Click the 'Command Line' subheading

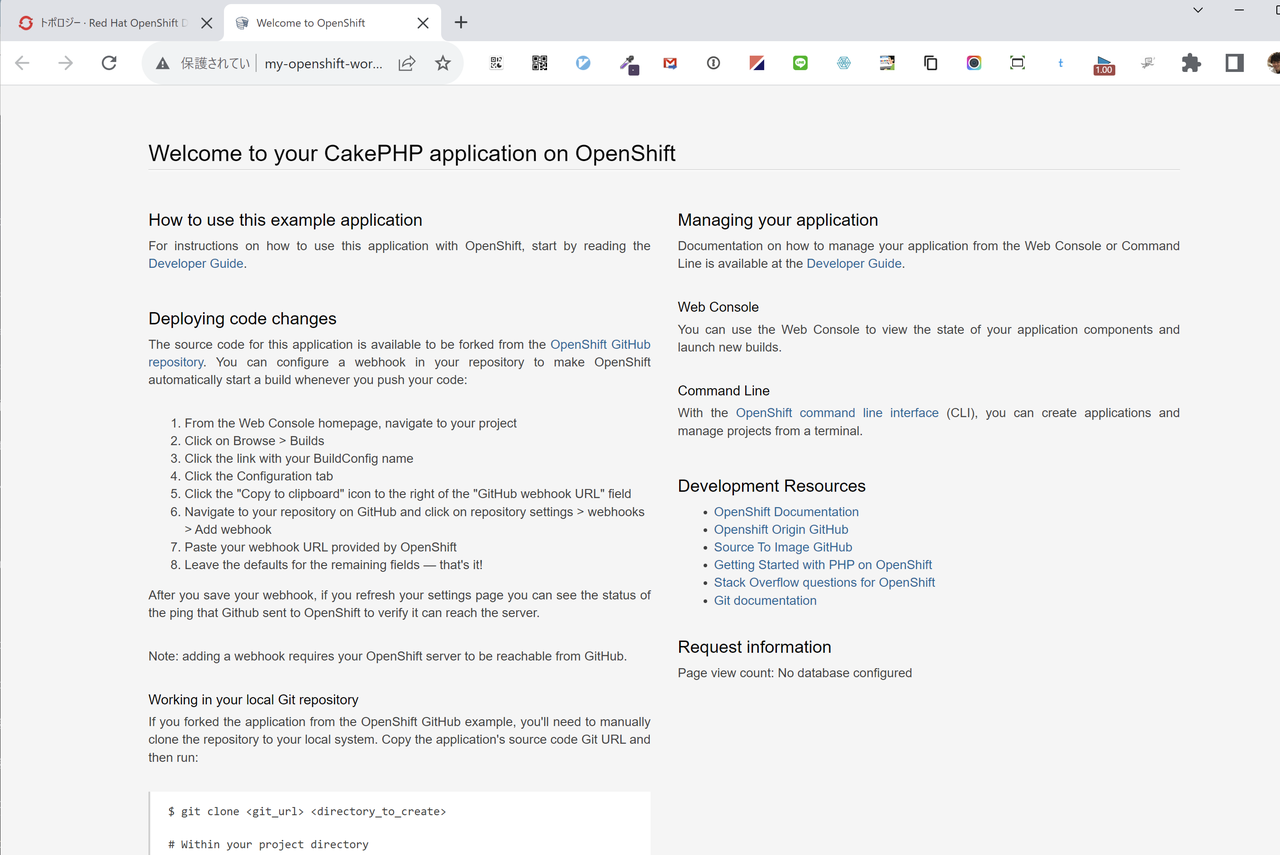tap(724, 391)
